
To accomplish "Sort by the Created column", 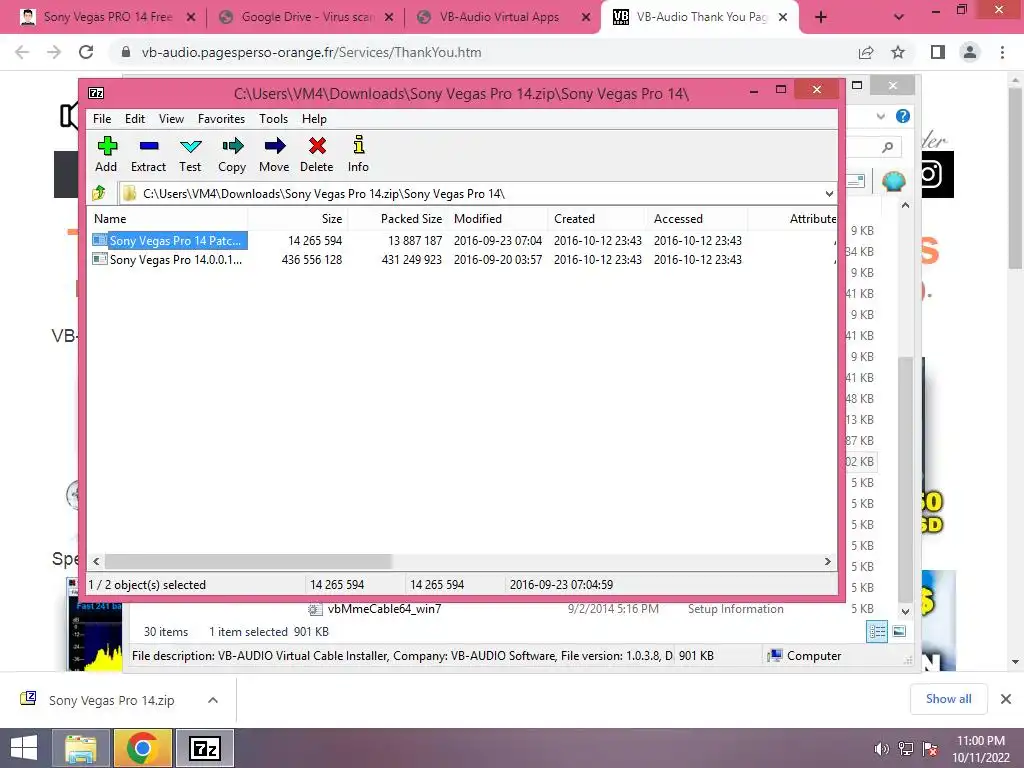I will click(598, 219).
